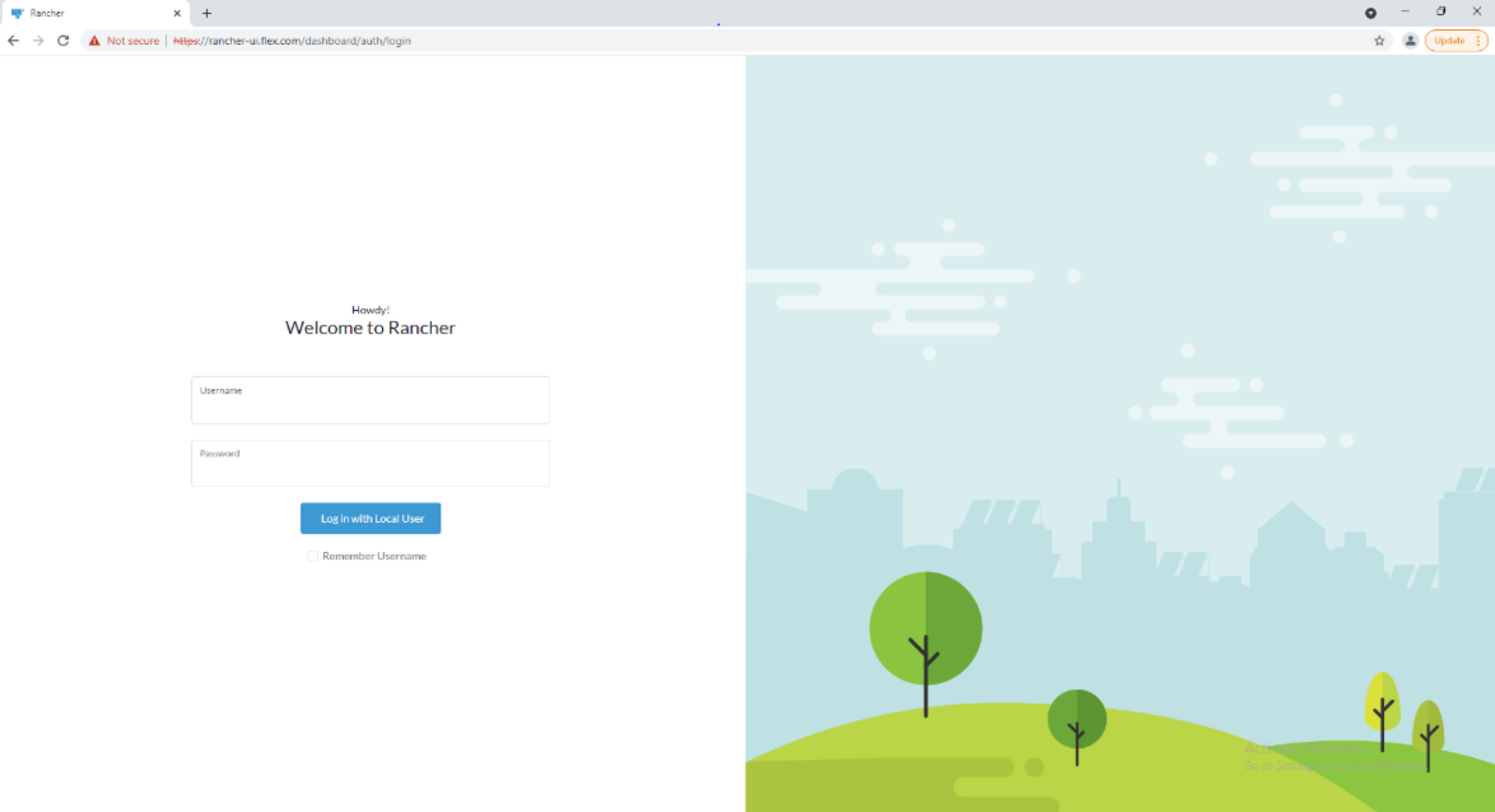Open new tab with plus icon
This screenshot has height=812, width=1495.
pyautogui.click(x=207, y=13)
